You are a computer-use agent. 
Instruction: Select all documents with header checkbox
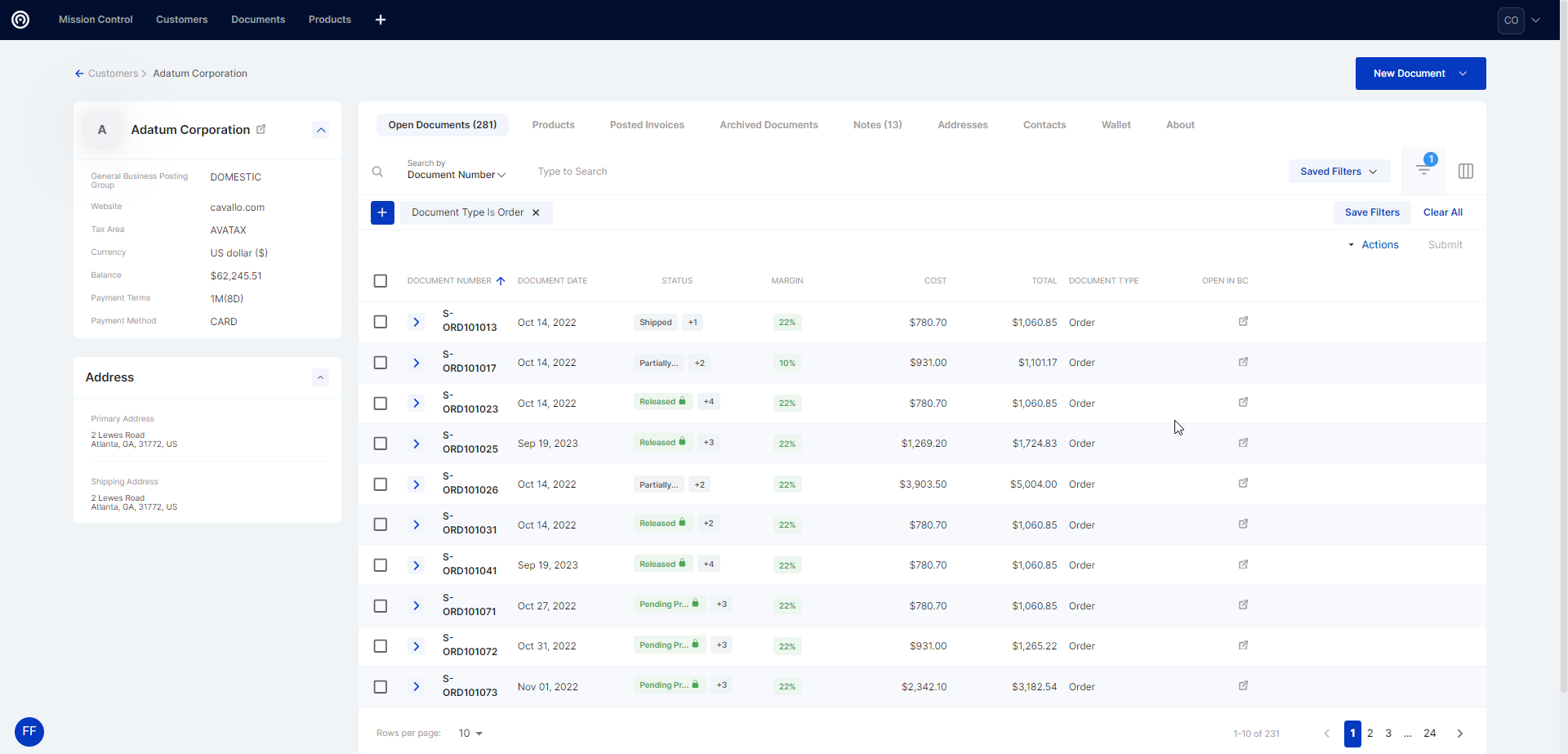pos(381,281)
